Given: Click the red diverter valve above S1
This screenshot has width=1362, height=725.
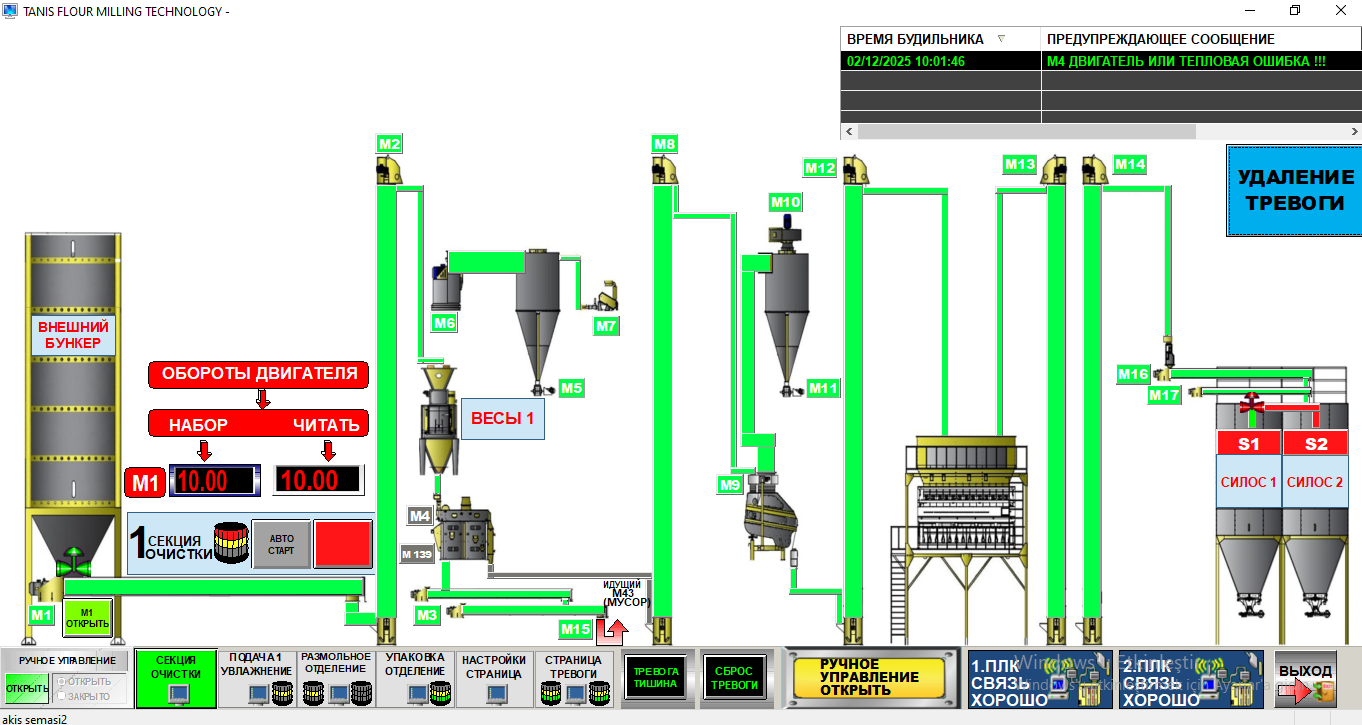Looking at the screenshot, I should click(x=1250, y=404).
